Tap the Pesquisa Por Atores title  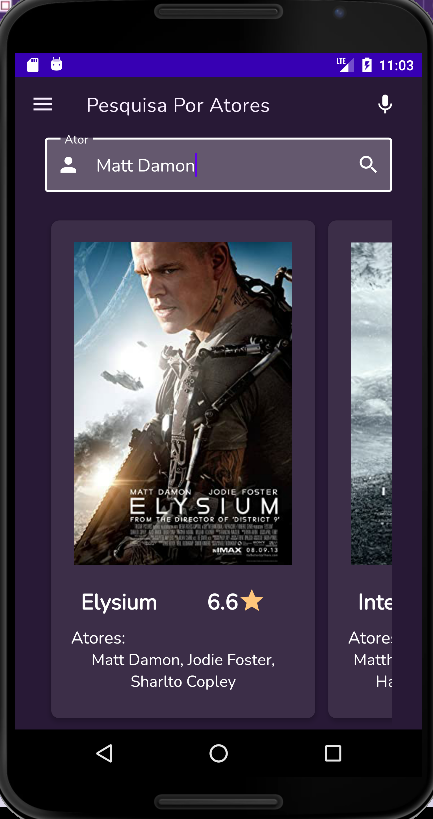tap(178, 106)
